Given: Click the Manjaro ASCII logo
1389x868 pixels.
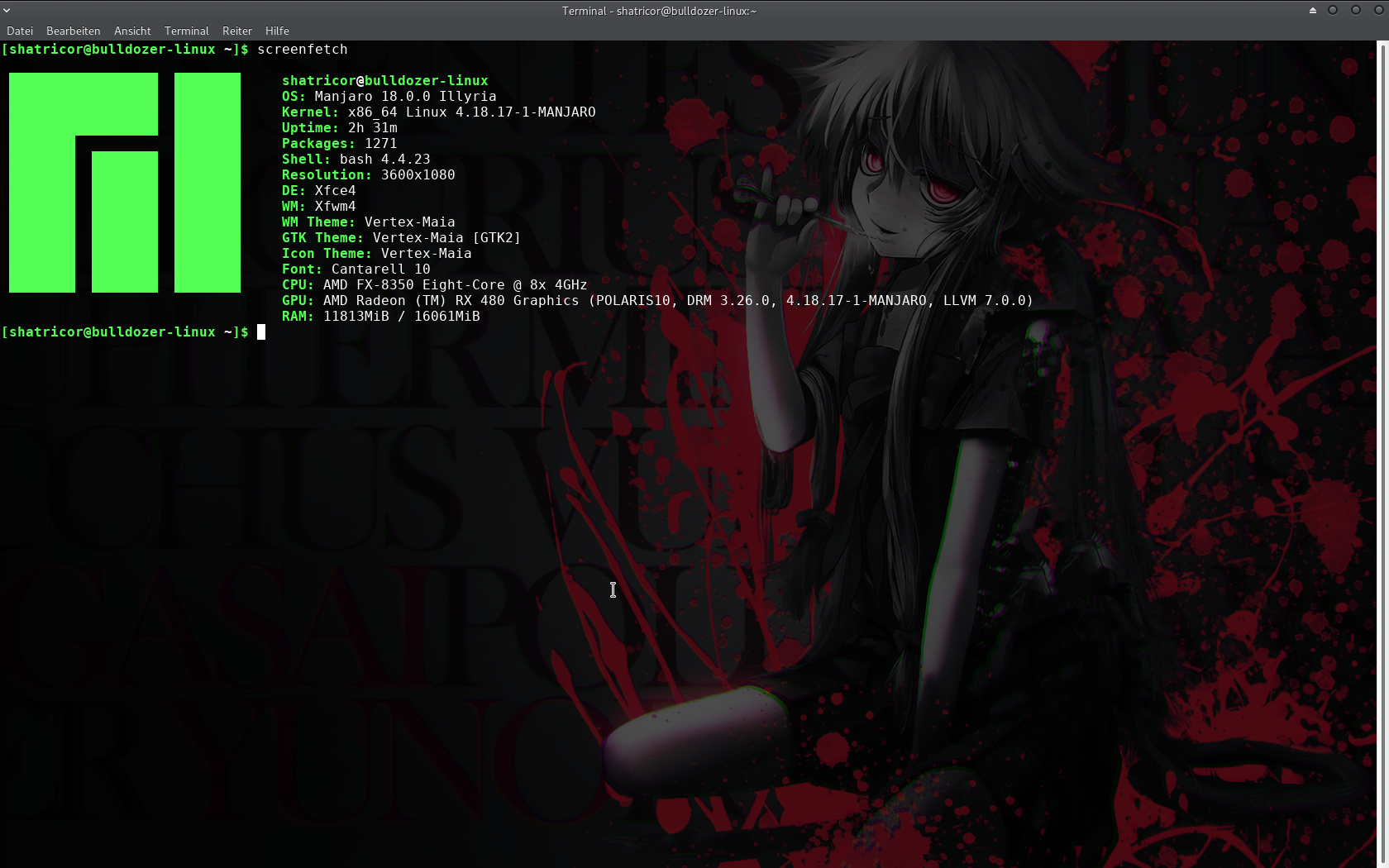Looking at the screenshot, I should click(x=125, y=183).
